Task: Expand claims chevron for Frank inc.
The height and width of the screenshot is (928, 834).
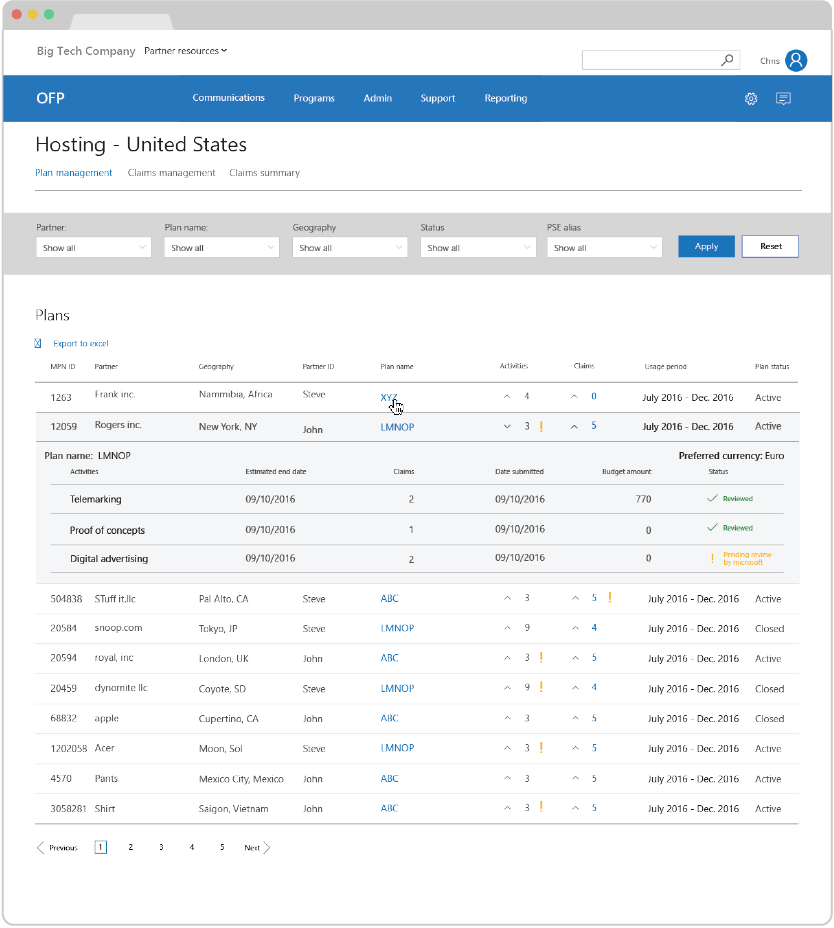Action: click(x=574, y=397)
